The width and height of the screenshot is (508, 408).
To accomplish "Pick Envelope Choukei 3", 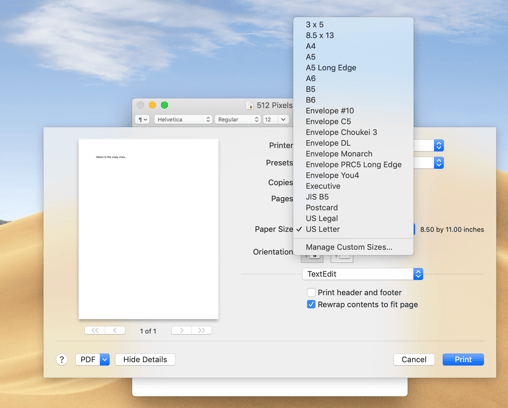I will 353,132.
